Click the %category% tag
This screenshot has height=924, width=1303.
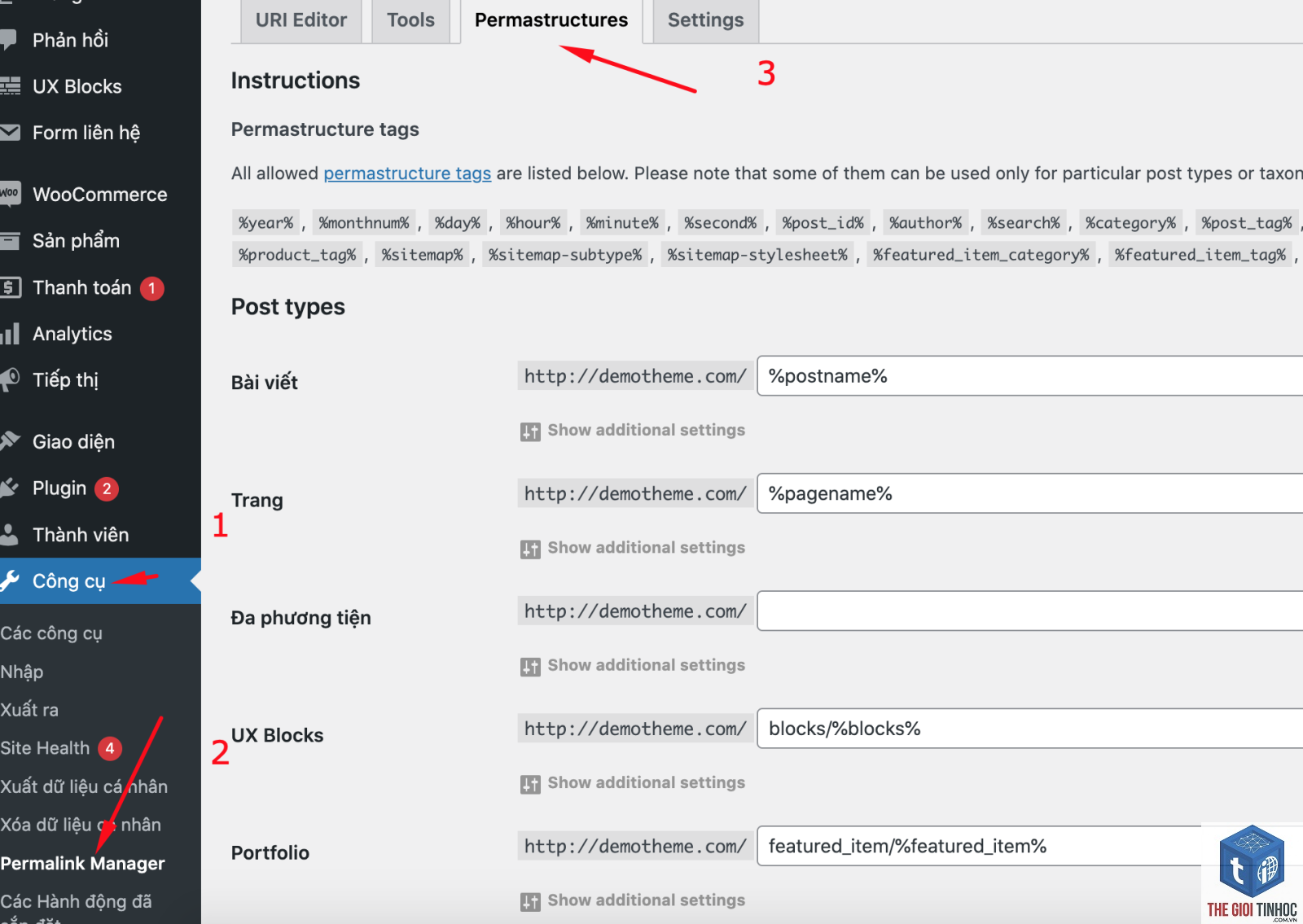(x=1130, y=222)
